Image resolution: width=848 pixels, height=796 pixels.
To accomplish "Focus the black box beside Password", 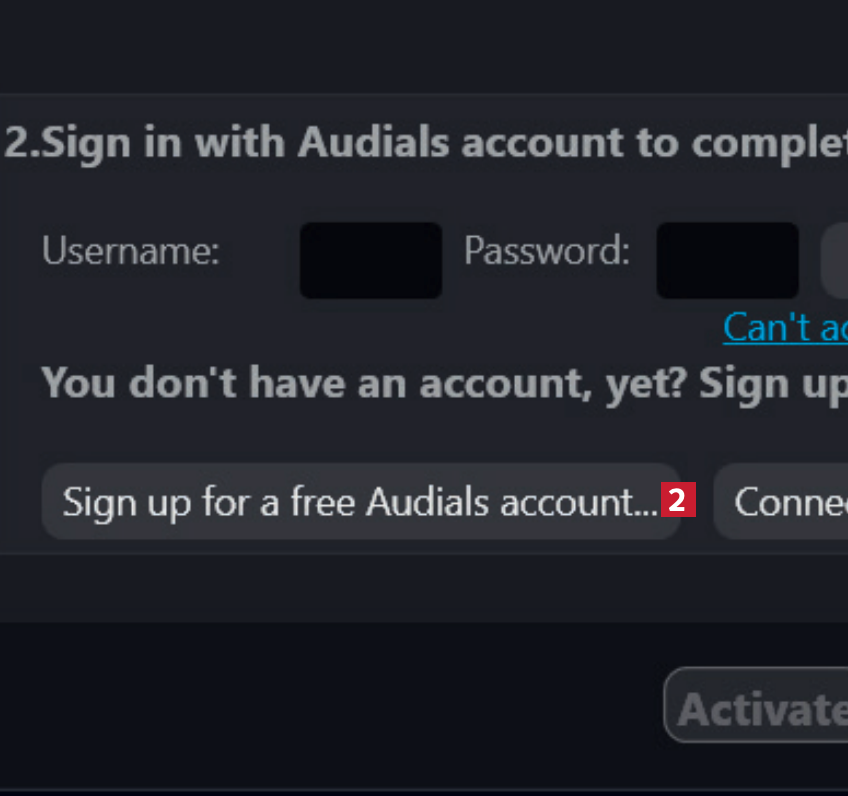I will coord(727,260).
